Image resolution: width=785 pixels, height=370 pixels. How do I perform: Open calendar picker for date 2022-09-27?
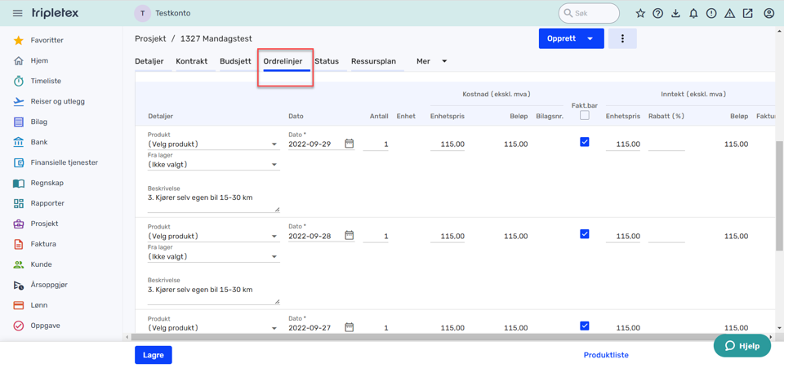pyautogui.click(x=349, y=327)
